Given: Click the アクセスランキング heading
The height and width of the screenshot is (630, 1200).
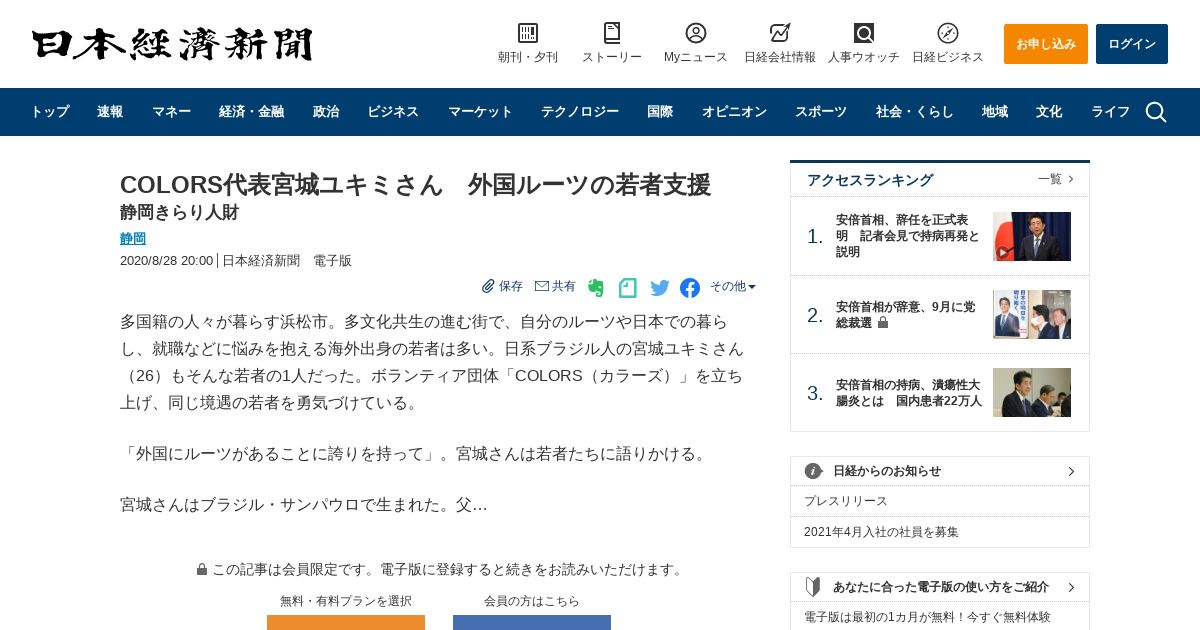Looking at the screenshot, I should [870, 180].
